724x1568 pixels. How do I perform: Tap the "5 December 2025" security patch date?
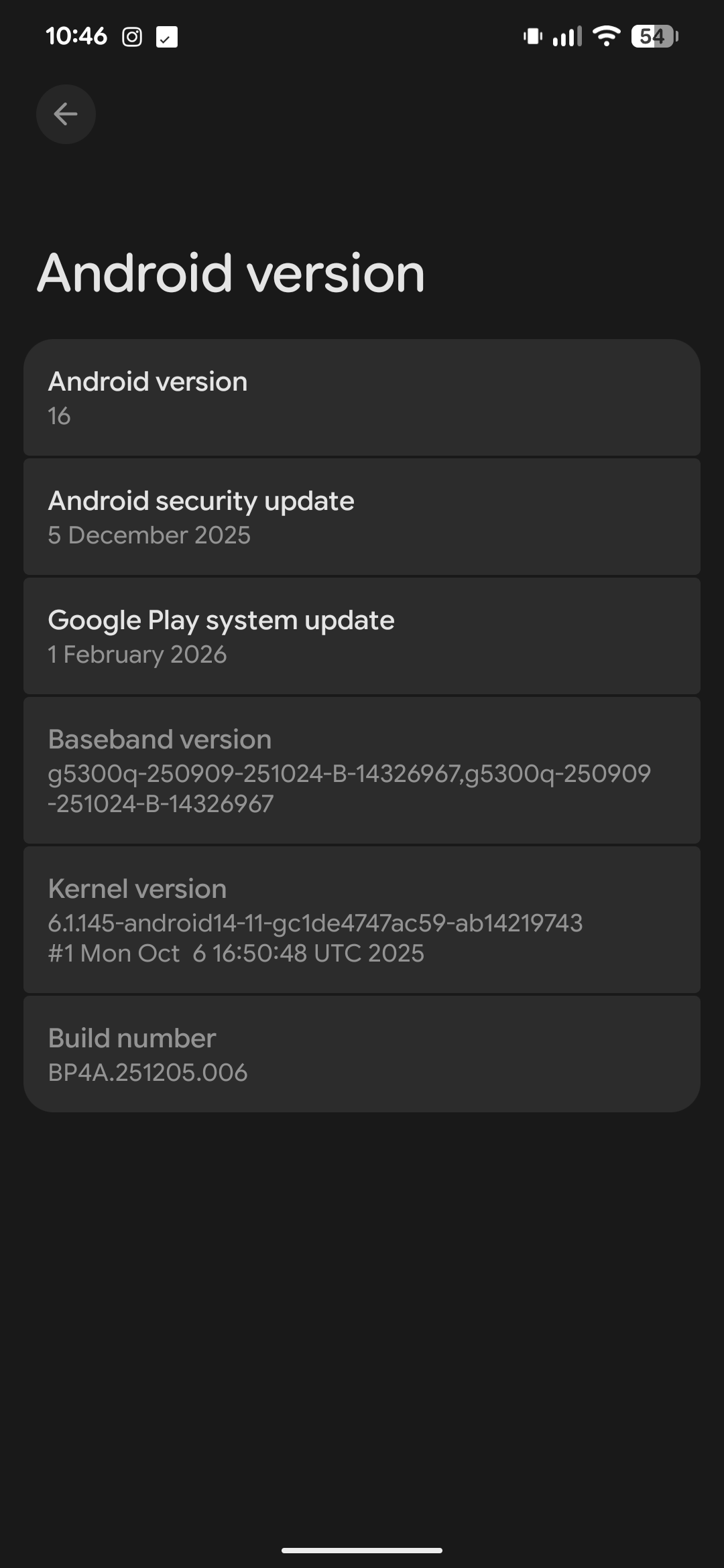[x=149, y=535]
